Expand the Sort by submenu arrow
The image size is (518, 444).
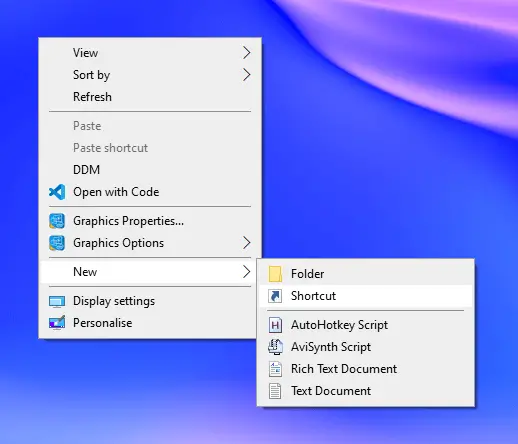click(246, 75)
